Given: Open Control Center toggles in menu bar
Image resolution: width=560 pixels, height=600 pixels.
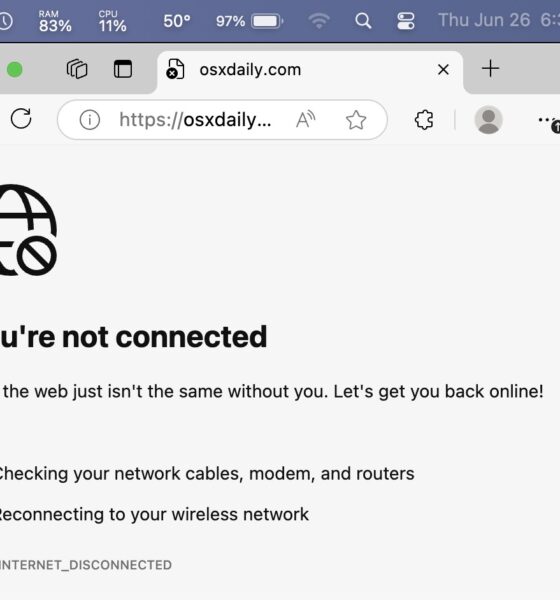Looking at the screenshot, I should click(x=406, y=21).
